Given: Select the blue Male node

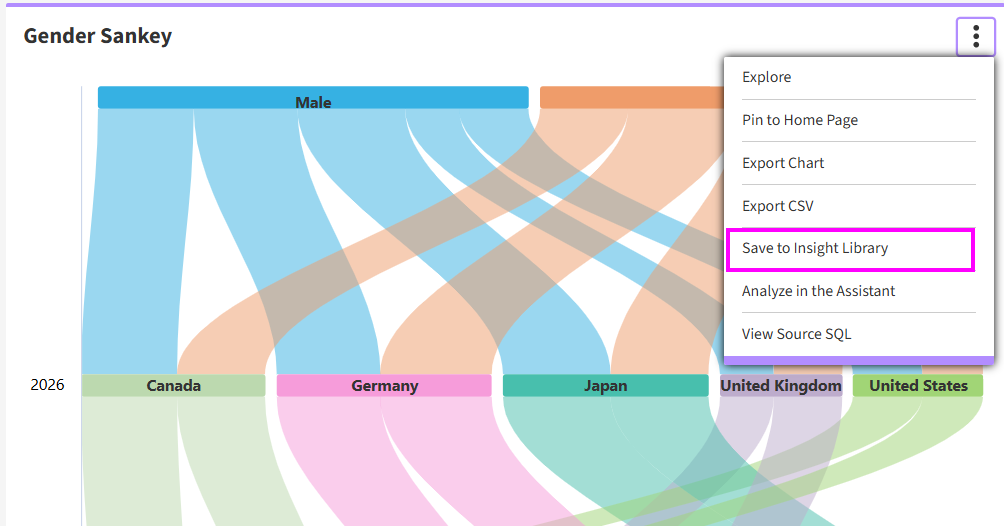Looking at the screenshot, I should coord(313,98).
